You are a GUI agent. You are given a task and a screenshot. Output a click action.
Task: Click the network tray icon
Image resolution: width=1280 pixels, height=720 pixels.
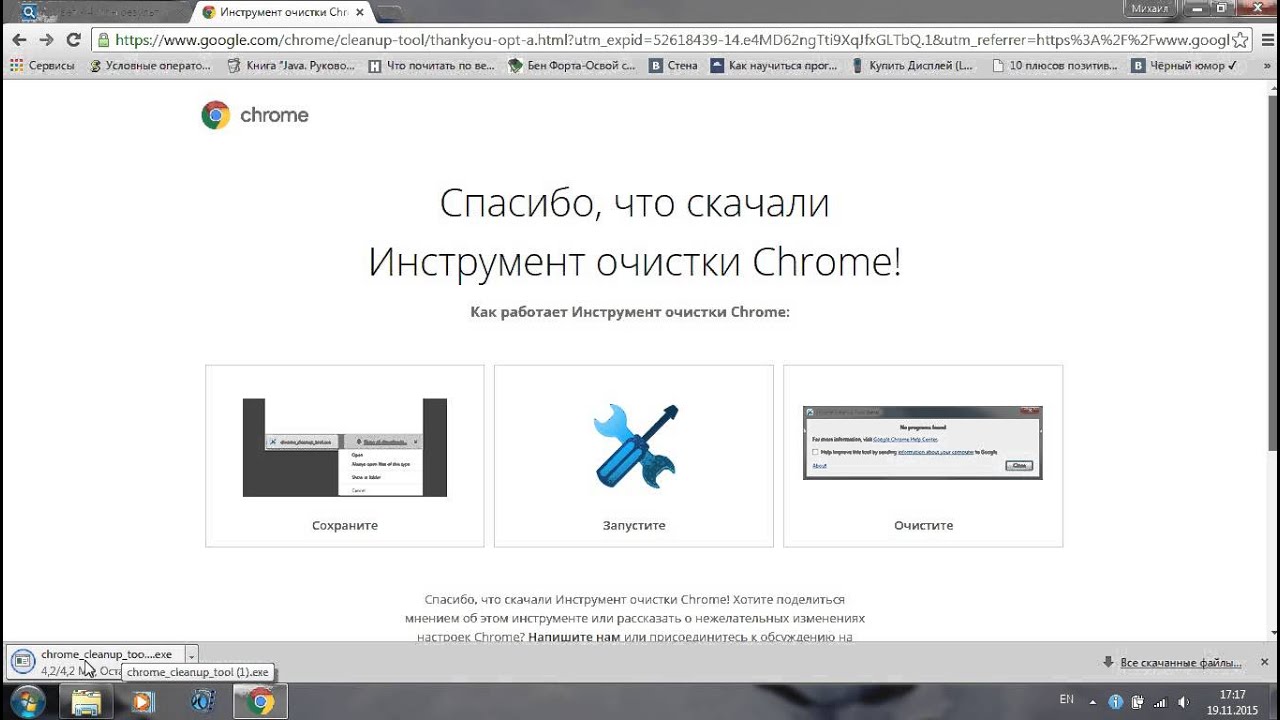[x=1161, y=701]
